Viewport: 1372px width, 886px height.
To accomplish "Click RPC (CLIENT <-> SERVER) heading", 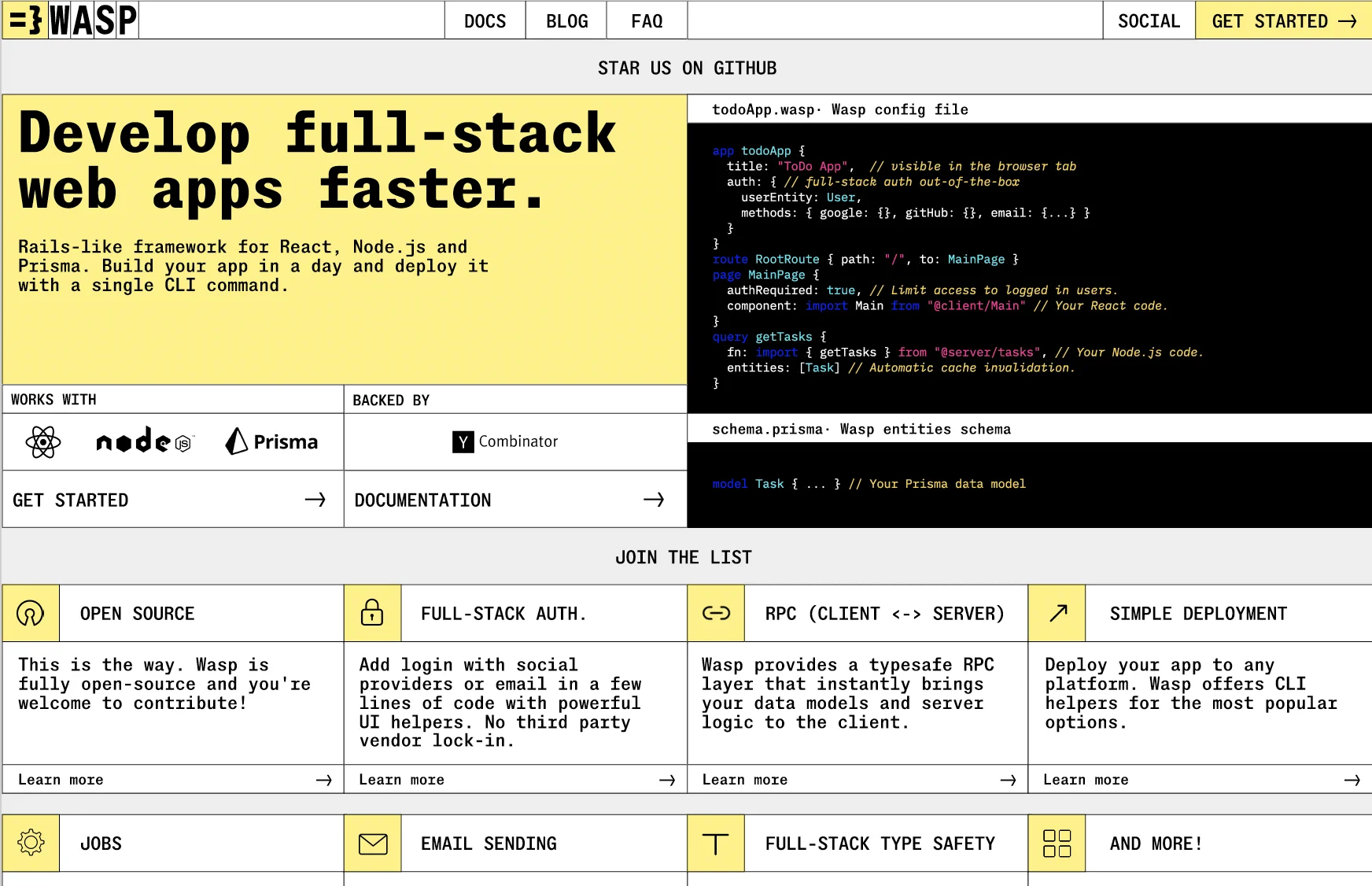I will (884, 614).
